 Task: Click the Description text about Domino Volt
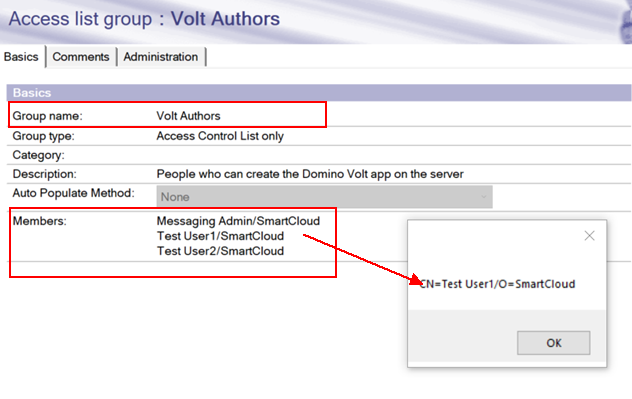310,174
